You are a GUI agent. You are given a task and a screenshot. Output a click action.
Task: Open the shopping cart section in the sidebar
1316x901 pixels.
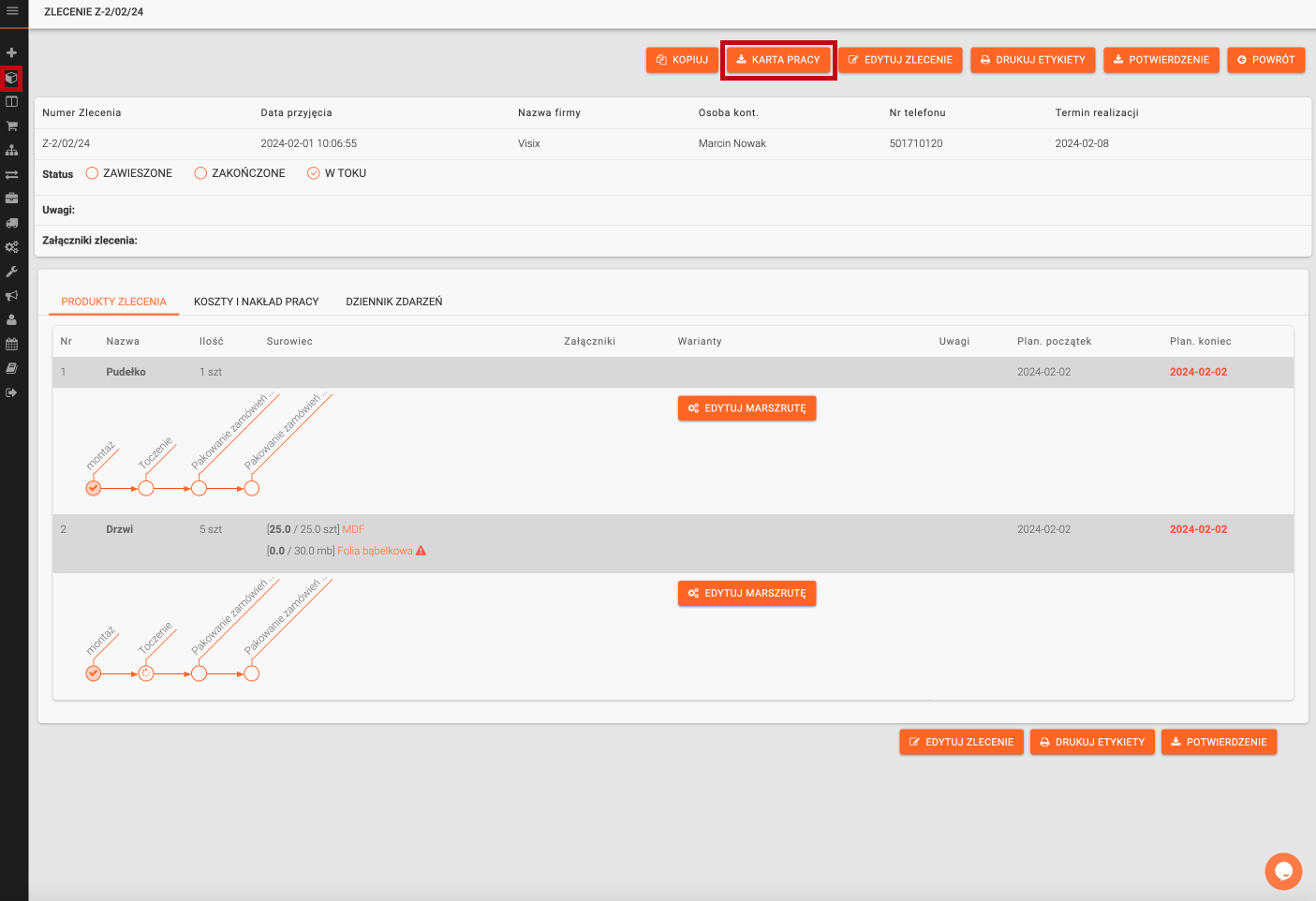point(12,126)
